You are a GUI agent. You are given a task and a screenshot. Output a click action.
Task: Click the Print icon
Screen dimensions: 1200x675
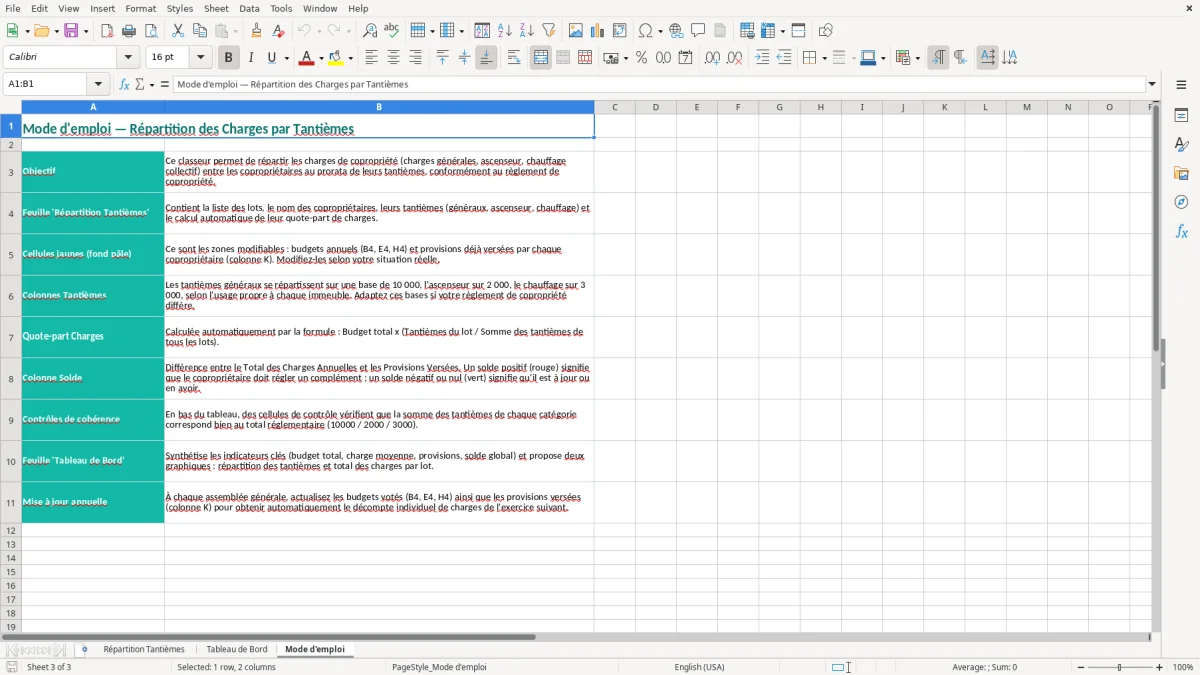129,31
